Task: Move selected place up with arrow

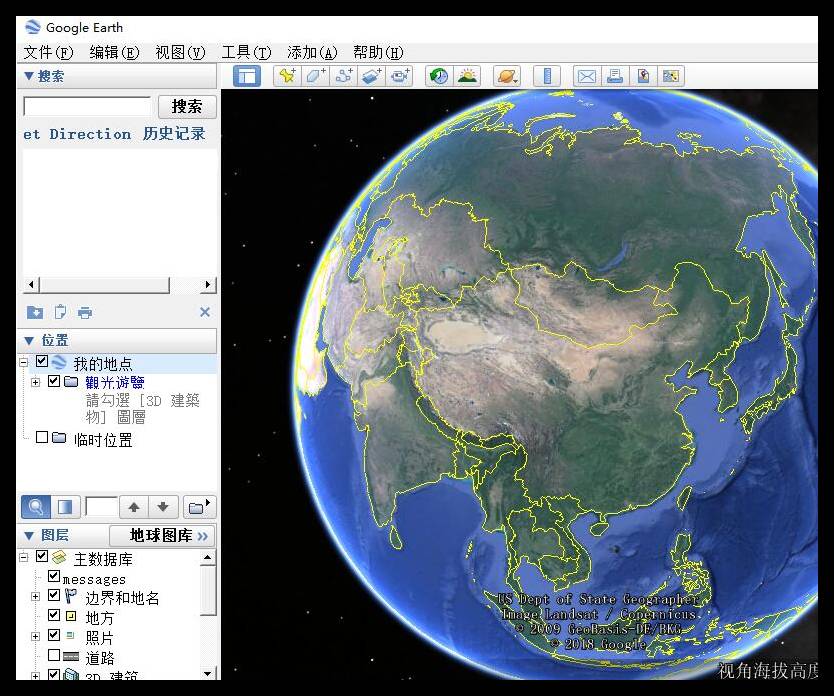Action: click(x=134, y=507)
